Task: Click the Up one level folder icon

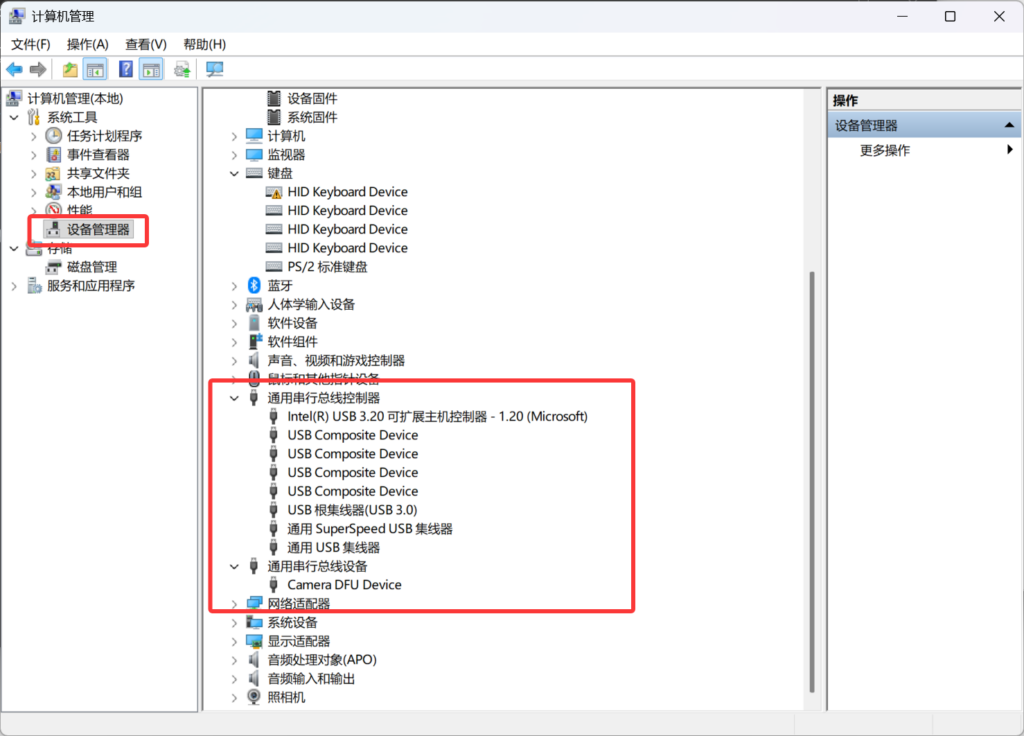Action: tap(70, 69)
